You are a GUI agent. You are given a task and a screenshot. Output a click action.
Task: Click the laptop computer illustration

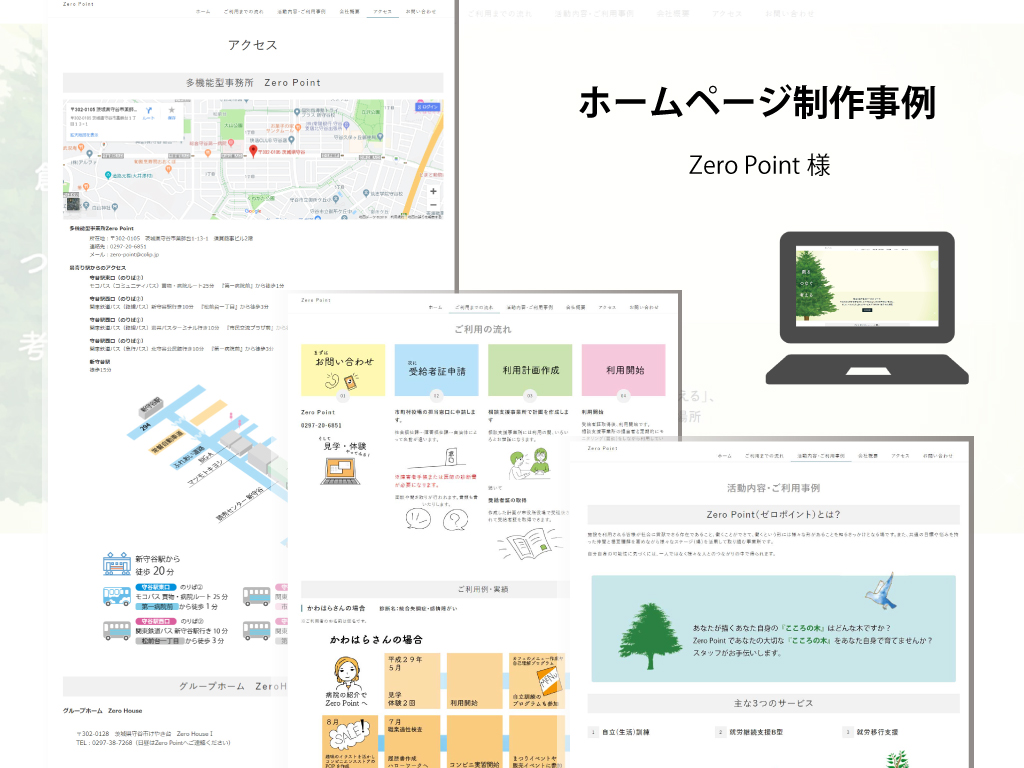tap(867, 309)
